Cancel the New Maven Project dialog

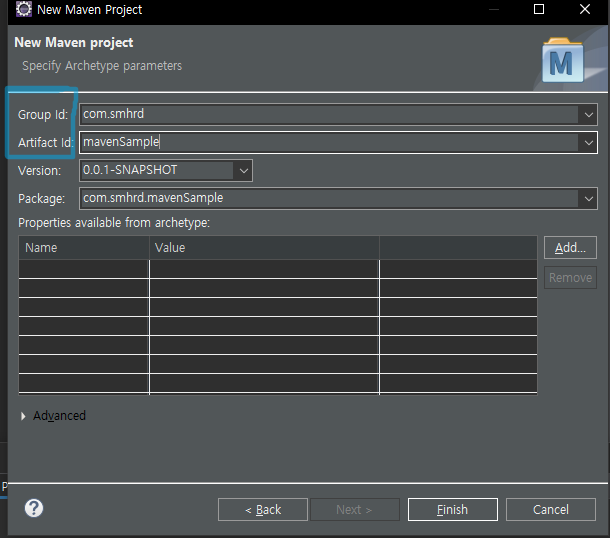(x=550, y=509)
